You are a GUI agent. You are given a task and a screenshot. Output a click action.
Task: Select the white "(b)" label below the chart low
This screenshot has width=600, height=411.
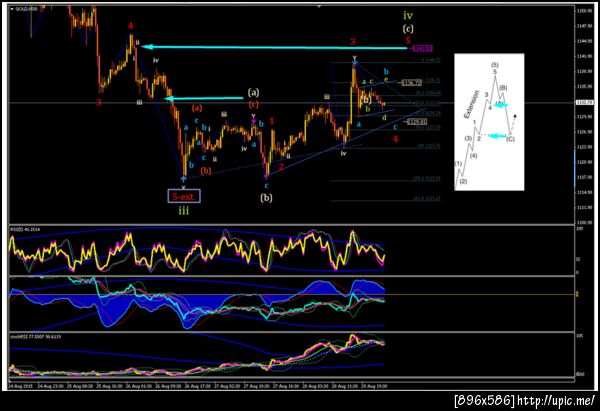(266, 198)
